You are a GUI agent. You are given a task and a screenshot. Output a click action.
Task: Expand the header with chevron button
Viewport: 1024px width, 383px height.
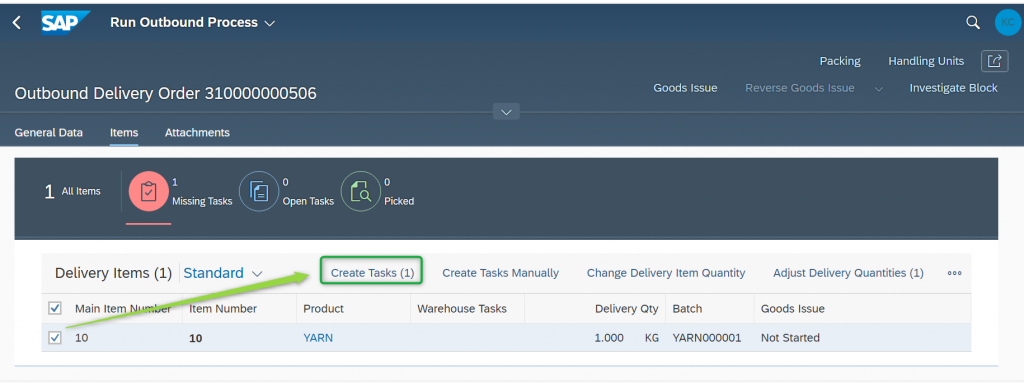(506, 112)
